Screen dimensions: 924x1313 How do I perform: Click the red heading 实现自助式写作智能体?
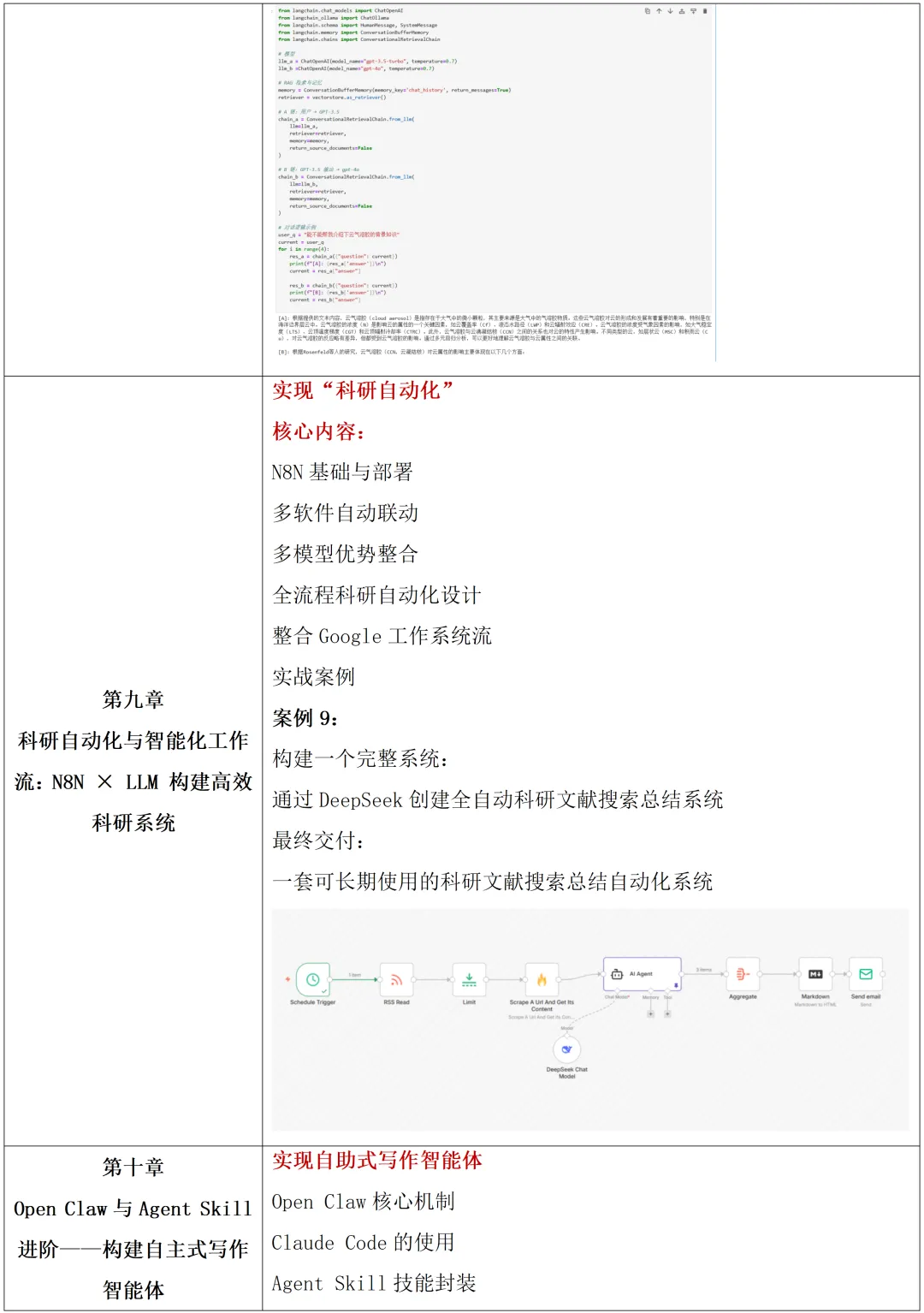[377, 1161]
